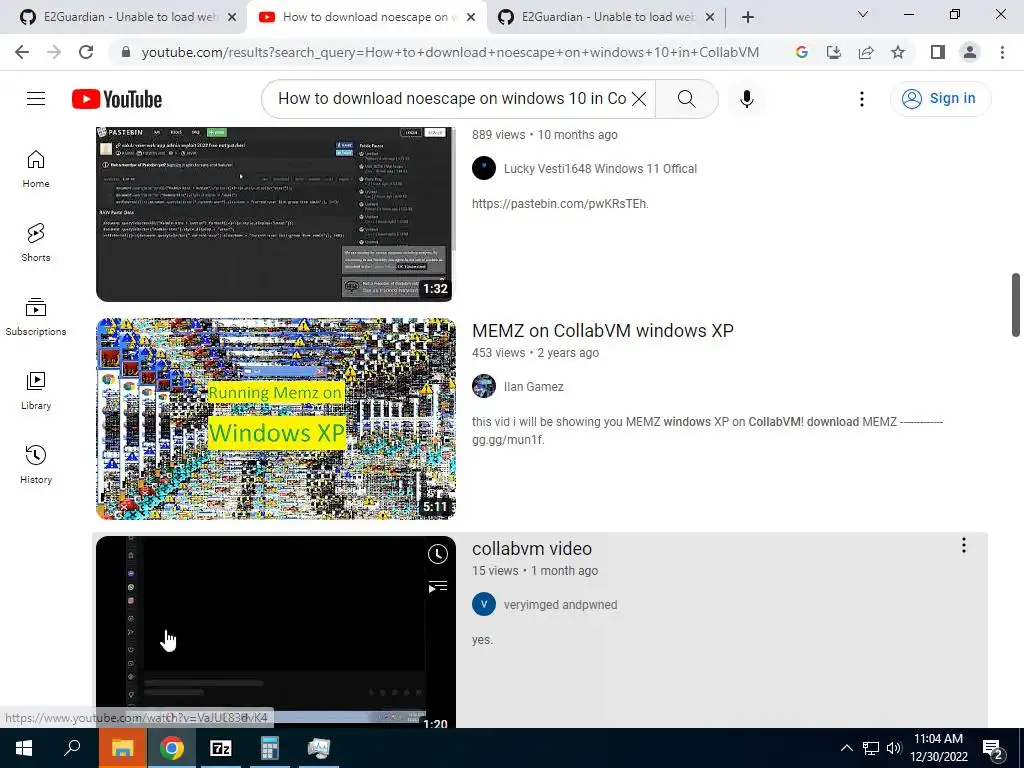
Task: Share this page from address bar
Action: pyautogui.click(x=866, y=52)
